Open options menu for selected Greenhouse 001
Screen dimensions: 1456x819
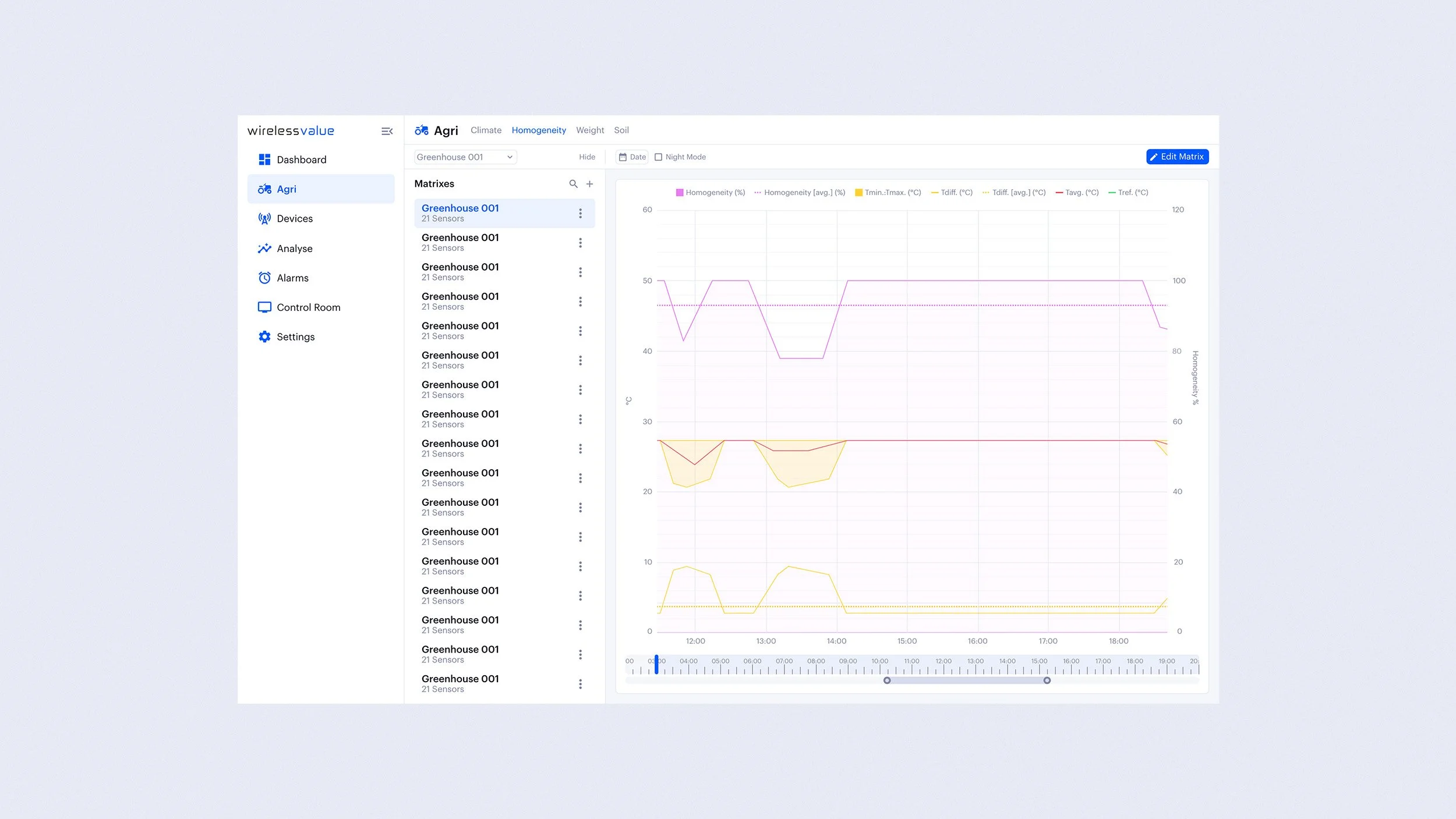tap(580, 214)
